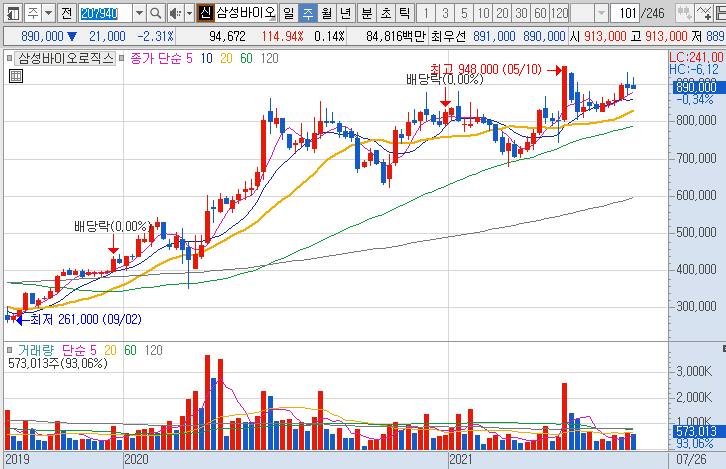This screenshot has width=726, height=469.
Task: Choose interval 5 button
Action: click(464, 13)
